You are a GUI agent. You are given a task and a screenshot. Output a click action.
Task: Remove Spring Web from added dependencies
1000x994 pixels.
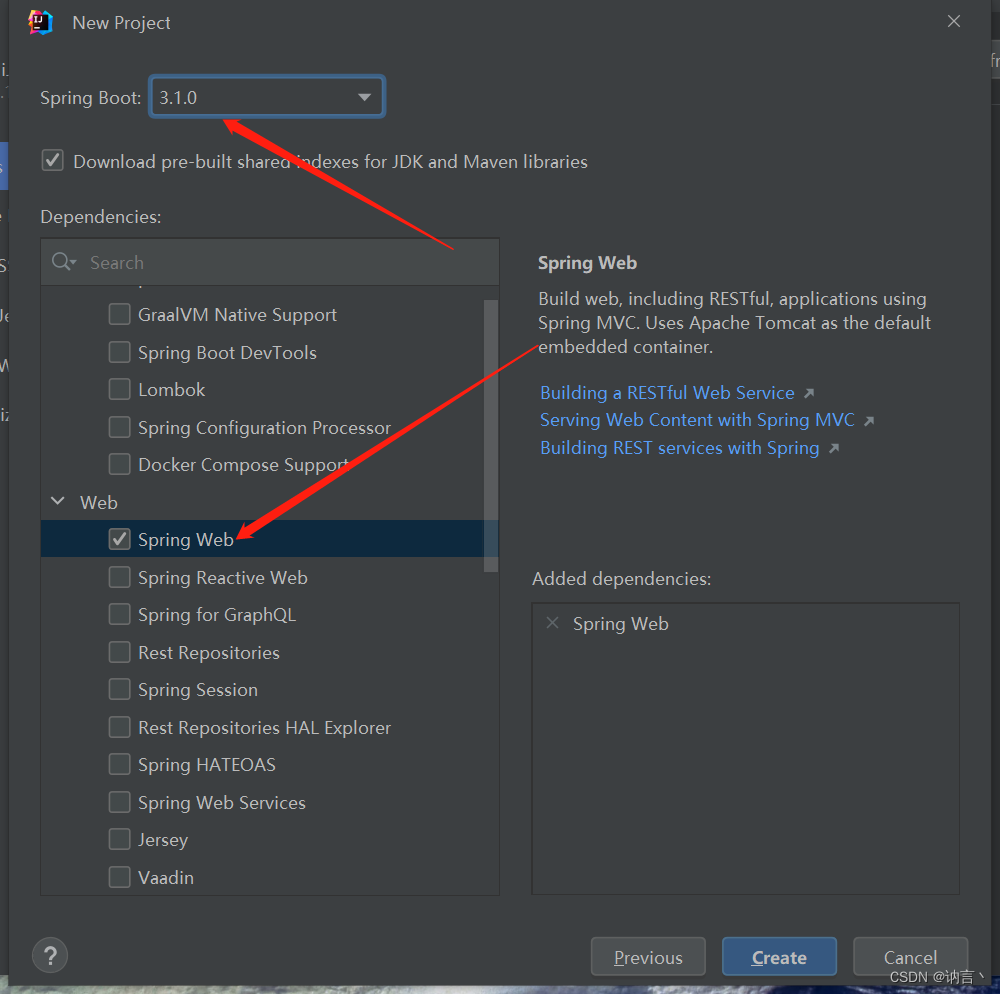pyautogui.click(x=552, y=623)
